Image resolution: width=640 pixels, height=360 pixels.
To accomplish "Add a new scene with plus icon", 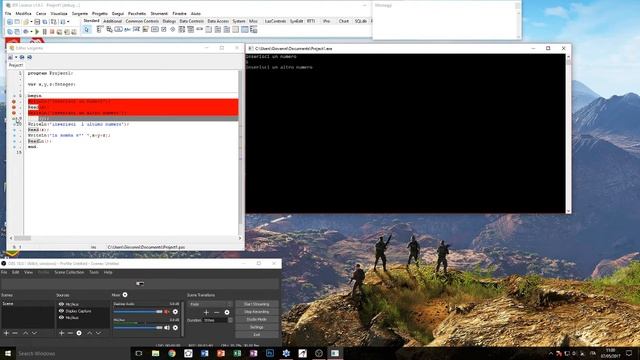I will pos(6,333).
